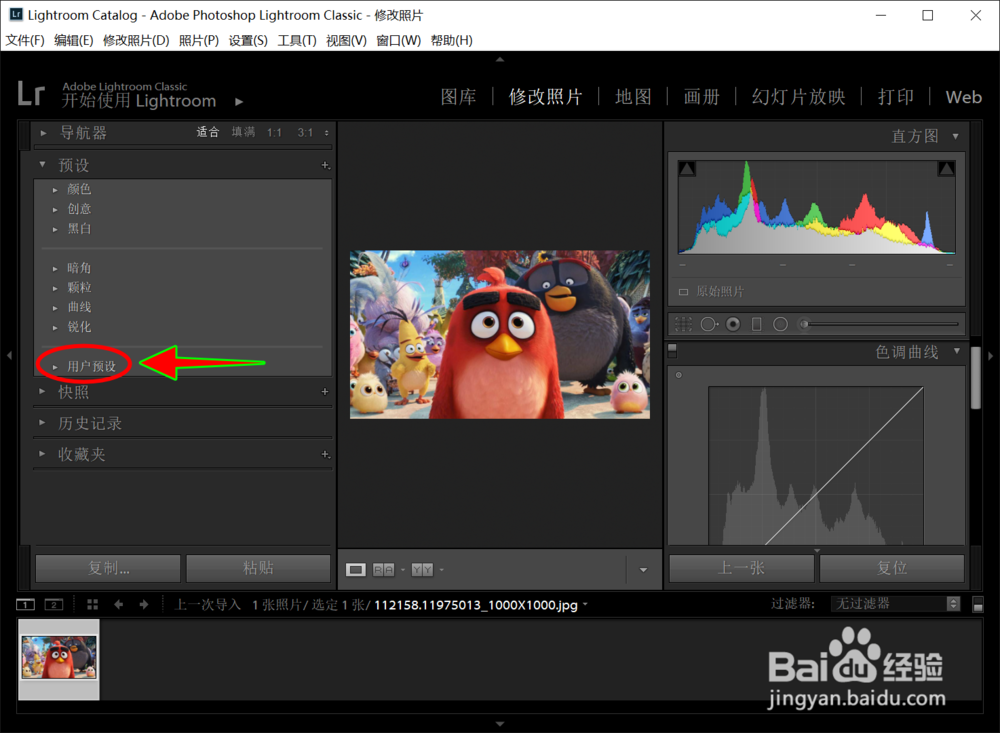Click the 上一张 button

tap(741, 568)
